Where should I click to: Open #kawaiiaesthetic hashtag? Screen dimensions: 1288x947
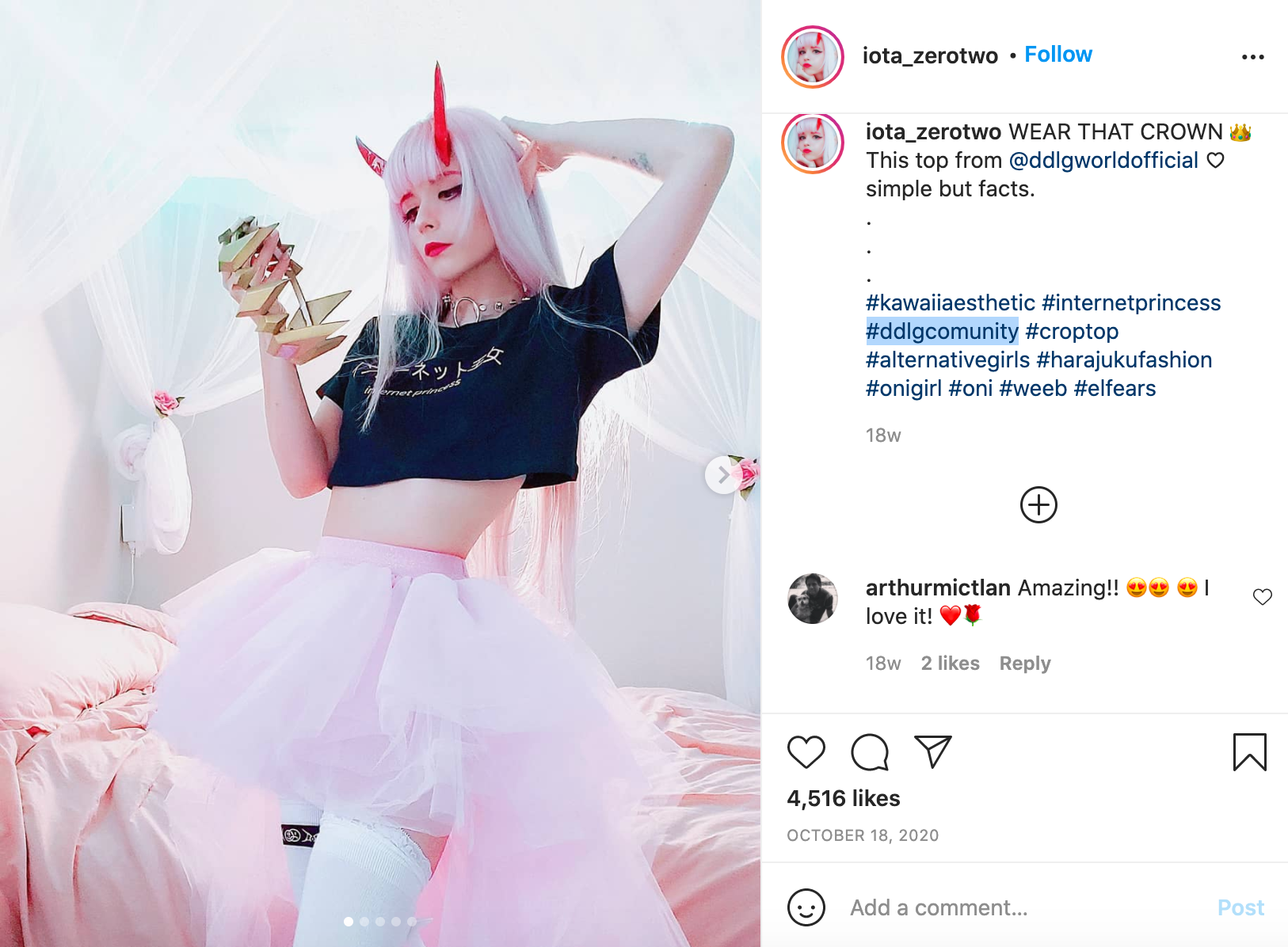click(x=951, y=303)
